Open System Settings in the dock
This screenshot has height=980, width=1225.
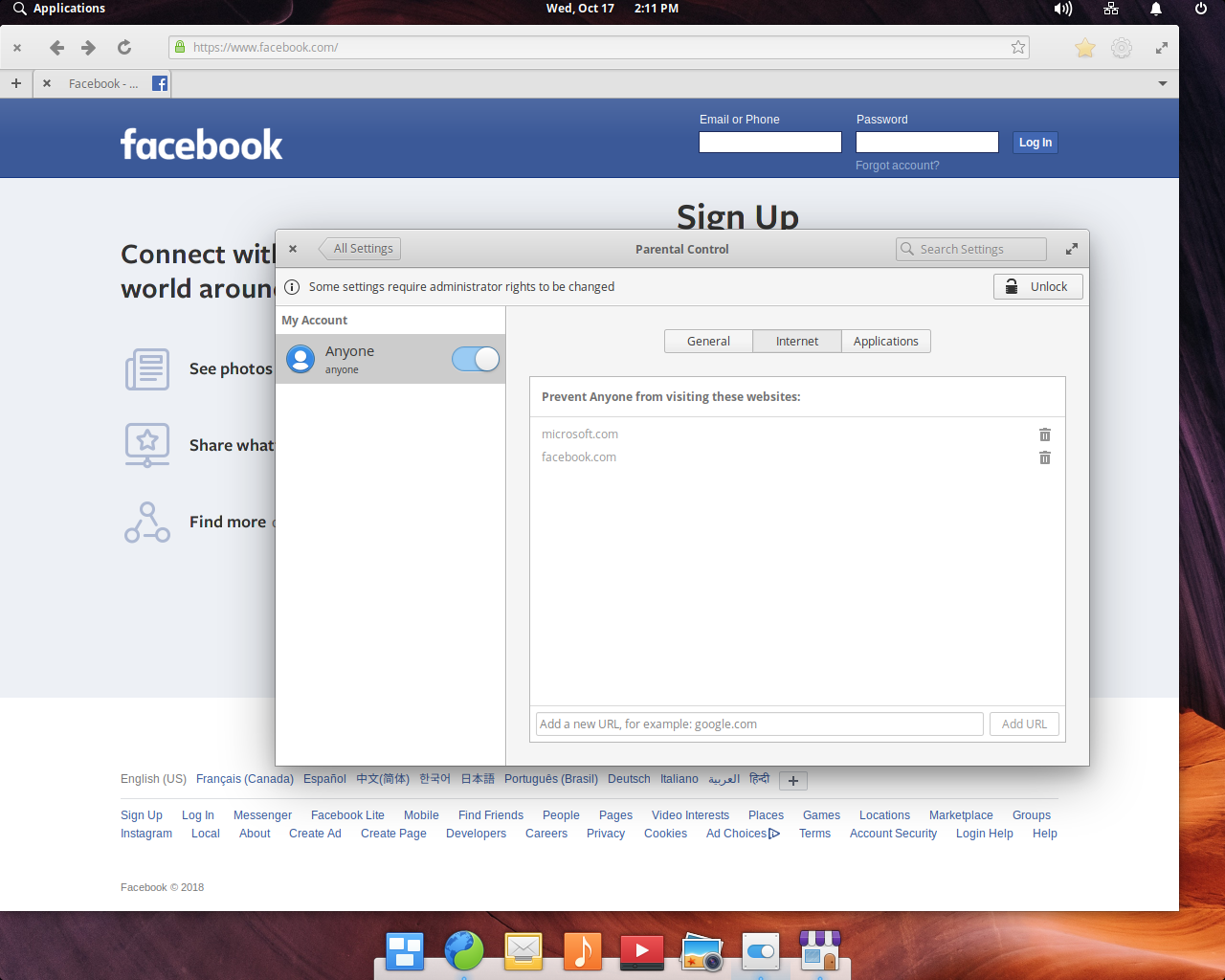coord(761,951)
